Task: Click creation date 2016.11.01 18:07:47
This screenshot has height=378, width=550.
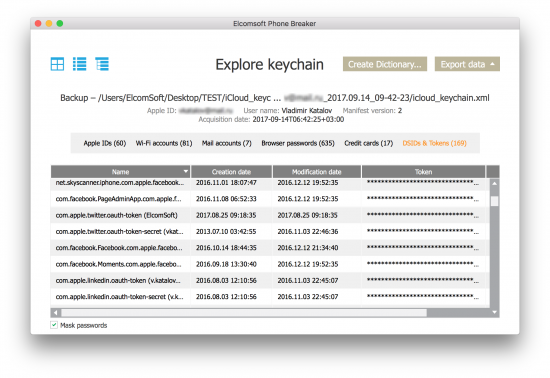Action: point(226,183)
